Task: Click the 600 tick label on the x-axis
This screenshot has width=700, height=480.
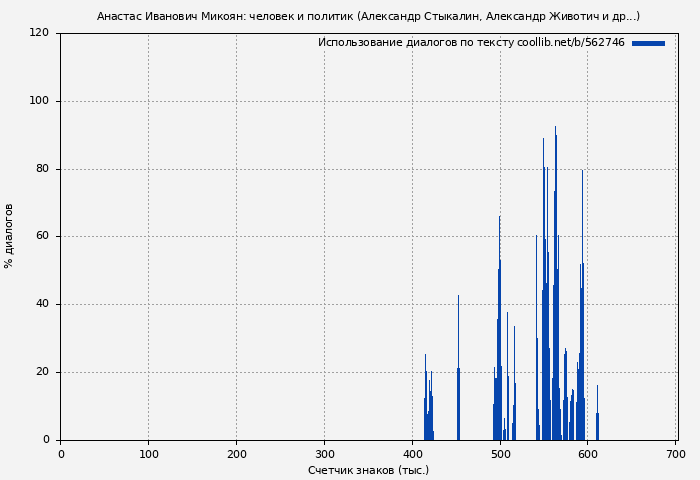Action: [588, 454]
